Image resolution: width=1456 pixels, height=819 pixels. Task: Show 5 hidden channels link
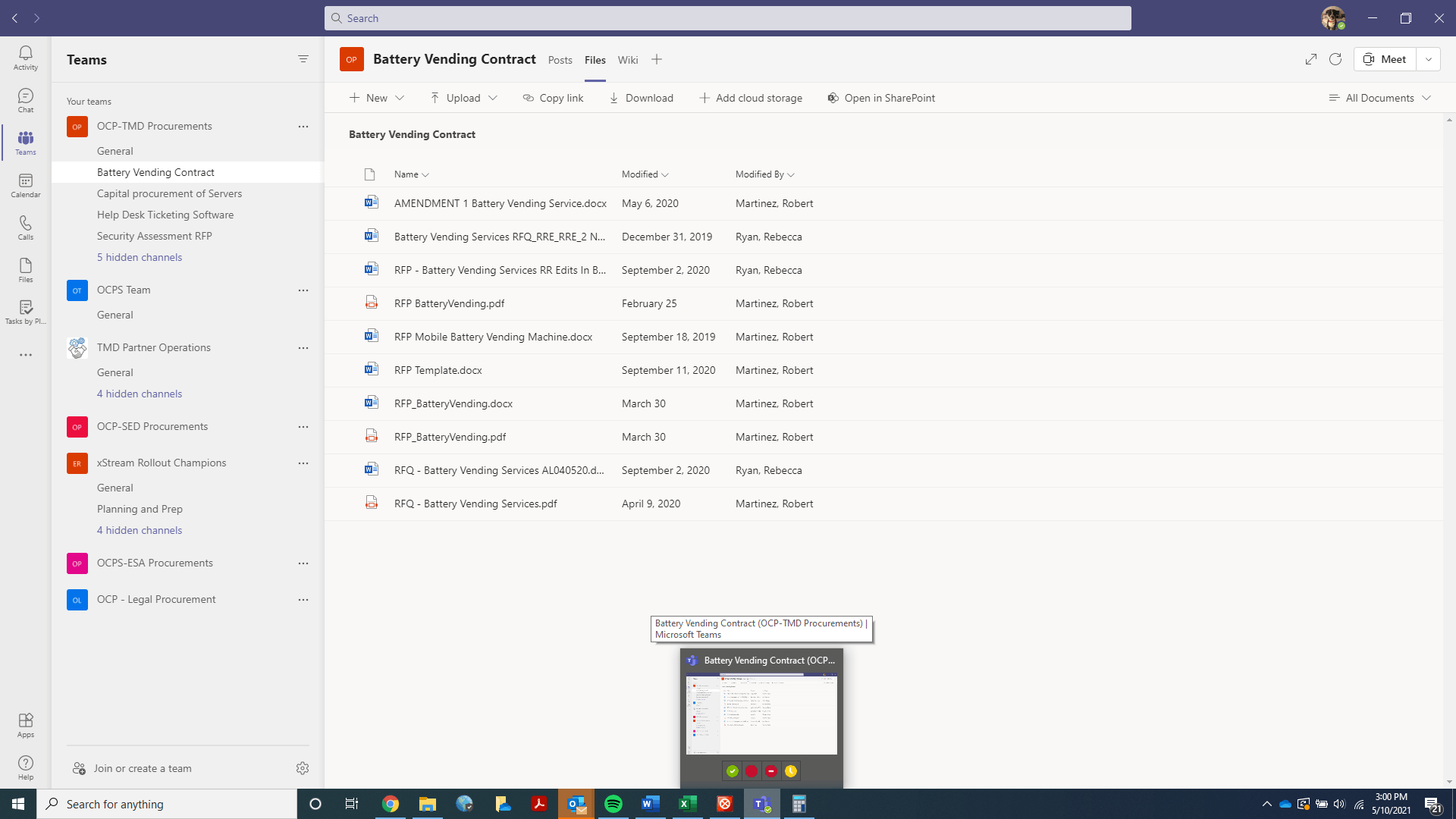[x=140, y=257]
